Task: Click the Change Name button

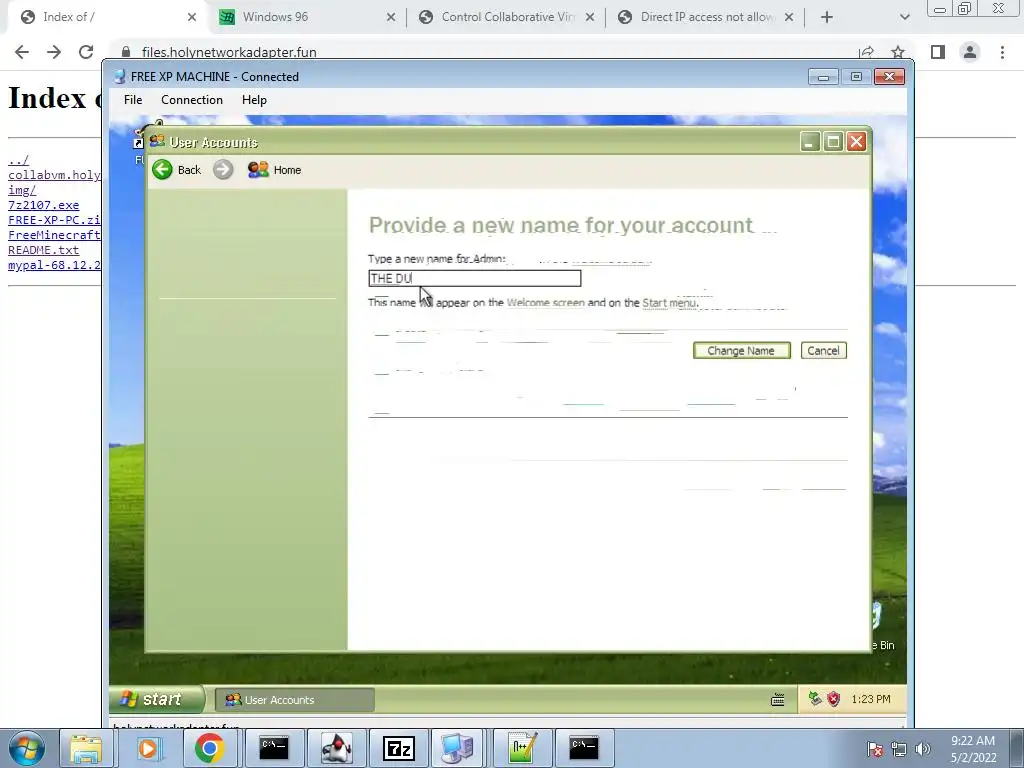Action: coord(741,351)
